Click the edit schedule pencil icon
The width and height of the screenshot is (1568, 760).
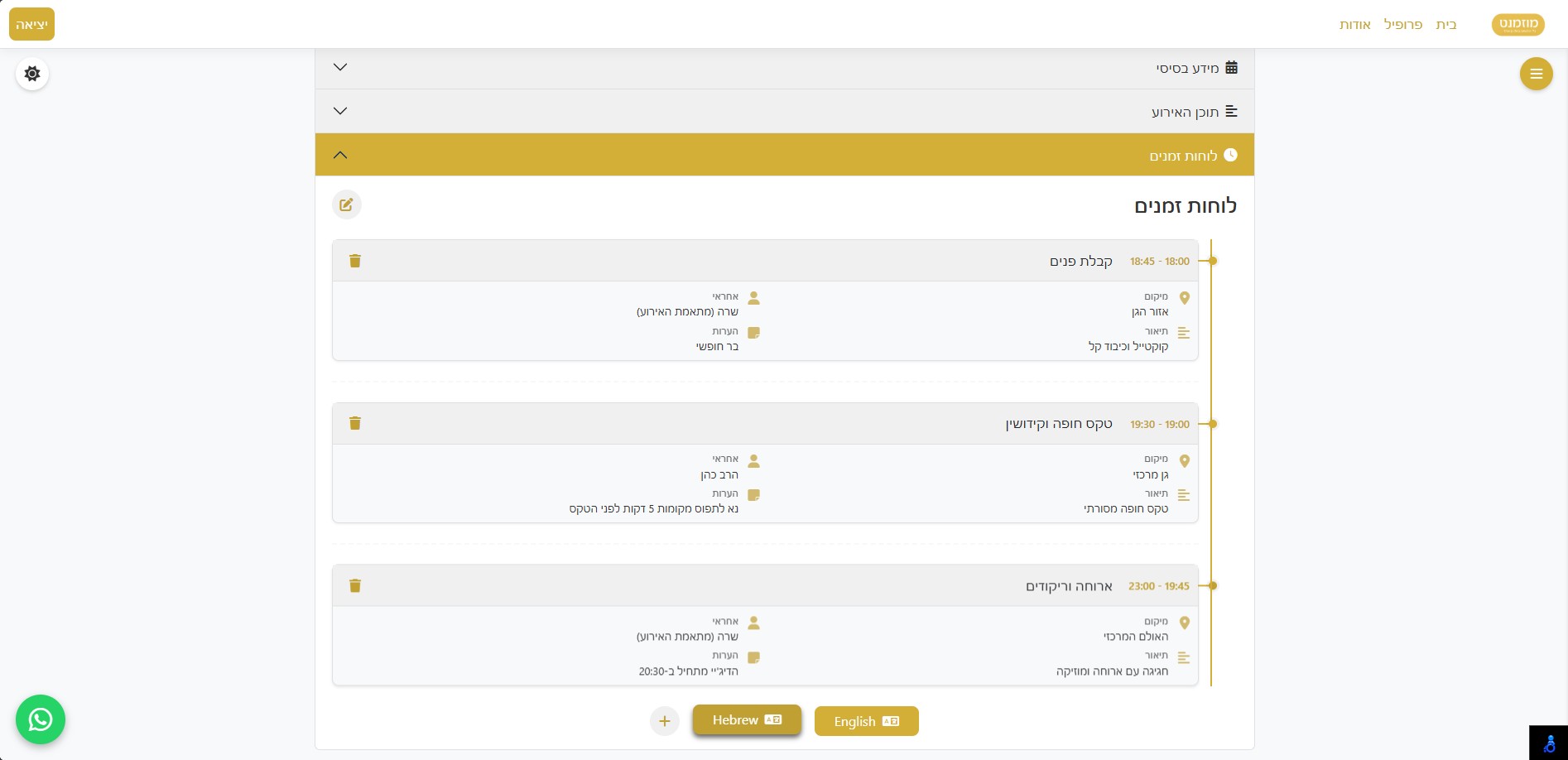click(347, 204)
